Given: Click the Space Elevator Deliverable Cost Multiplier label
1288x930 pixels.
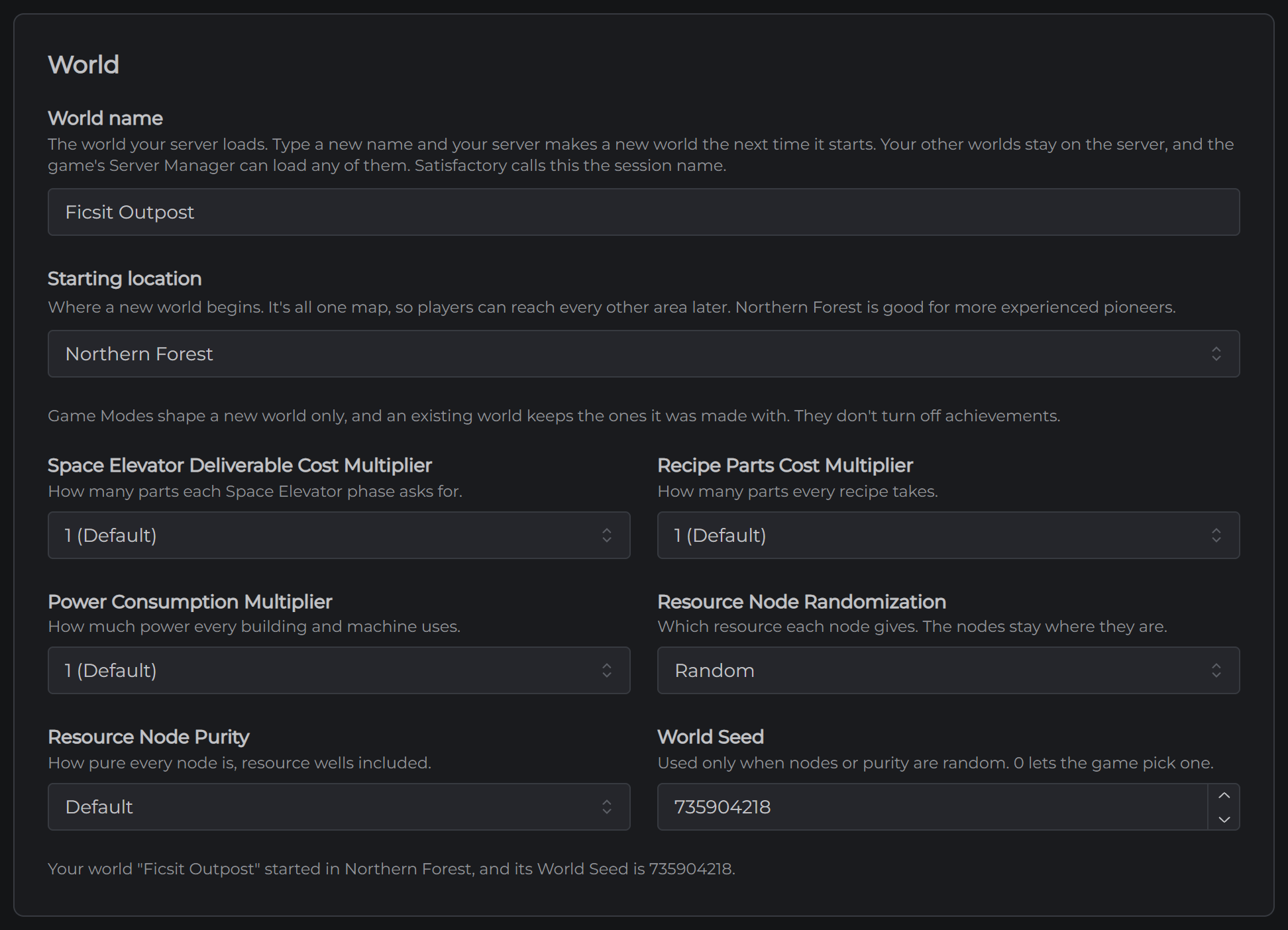Looking at the screenshot, I should [x=240, y=465].
